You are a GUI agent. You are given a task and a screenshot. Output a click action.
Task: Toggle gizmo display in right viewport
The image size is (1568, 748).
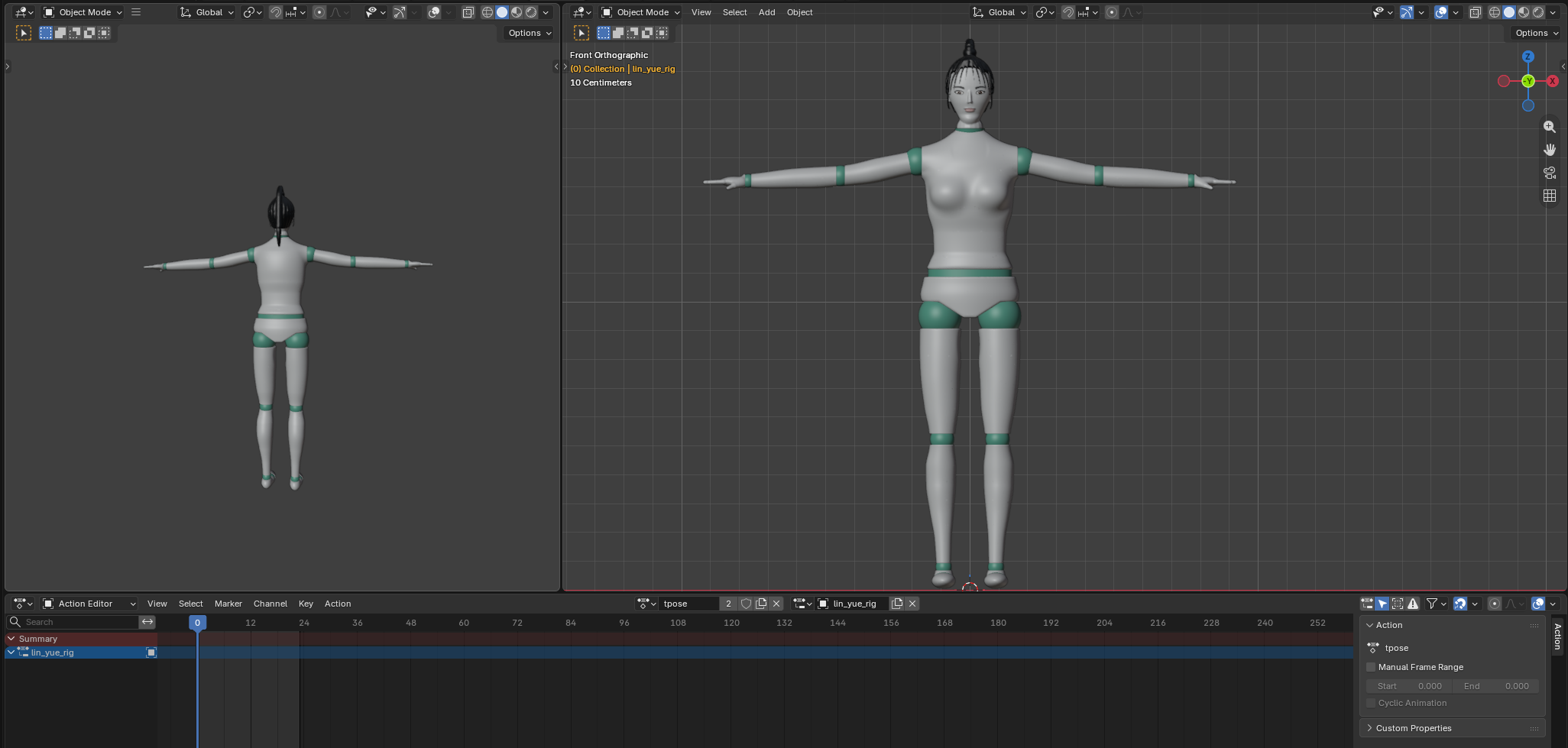coord(1407,12)
